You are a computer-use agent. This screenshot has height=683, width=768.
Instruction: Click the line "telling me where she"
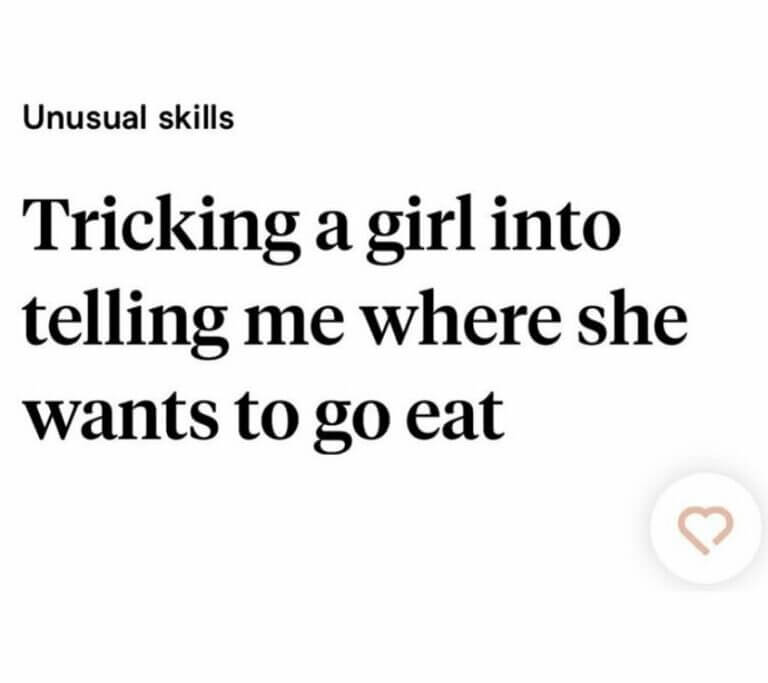pos(355,320)
